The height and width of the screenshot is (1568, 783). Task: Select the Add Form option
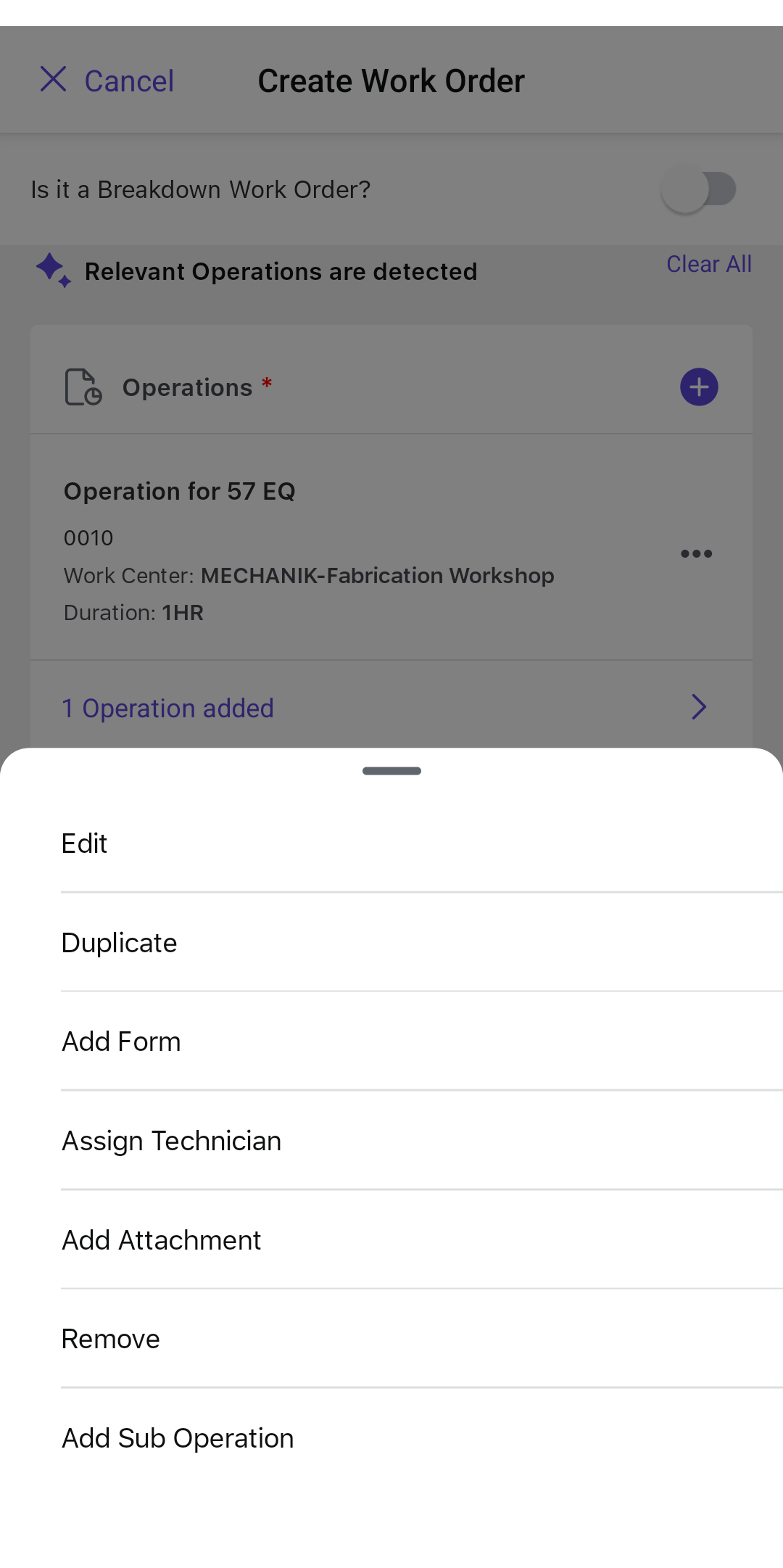click(x=122, y=1042)
